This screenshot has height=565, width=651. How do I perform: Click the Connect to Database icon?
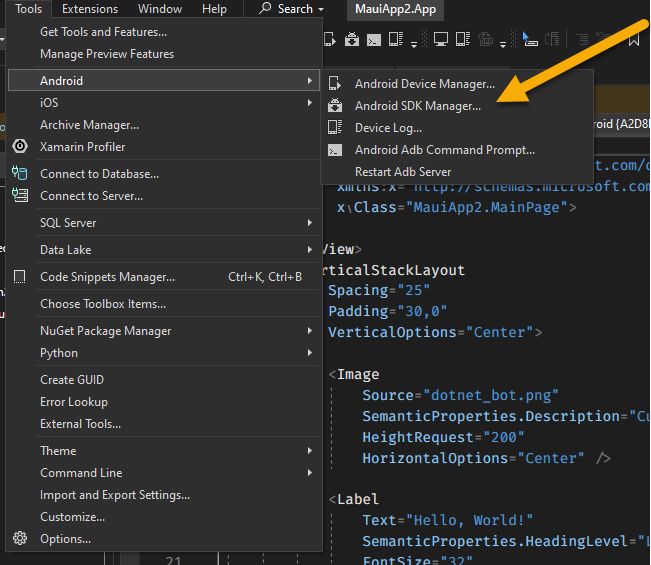point(20,173)
